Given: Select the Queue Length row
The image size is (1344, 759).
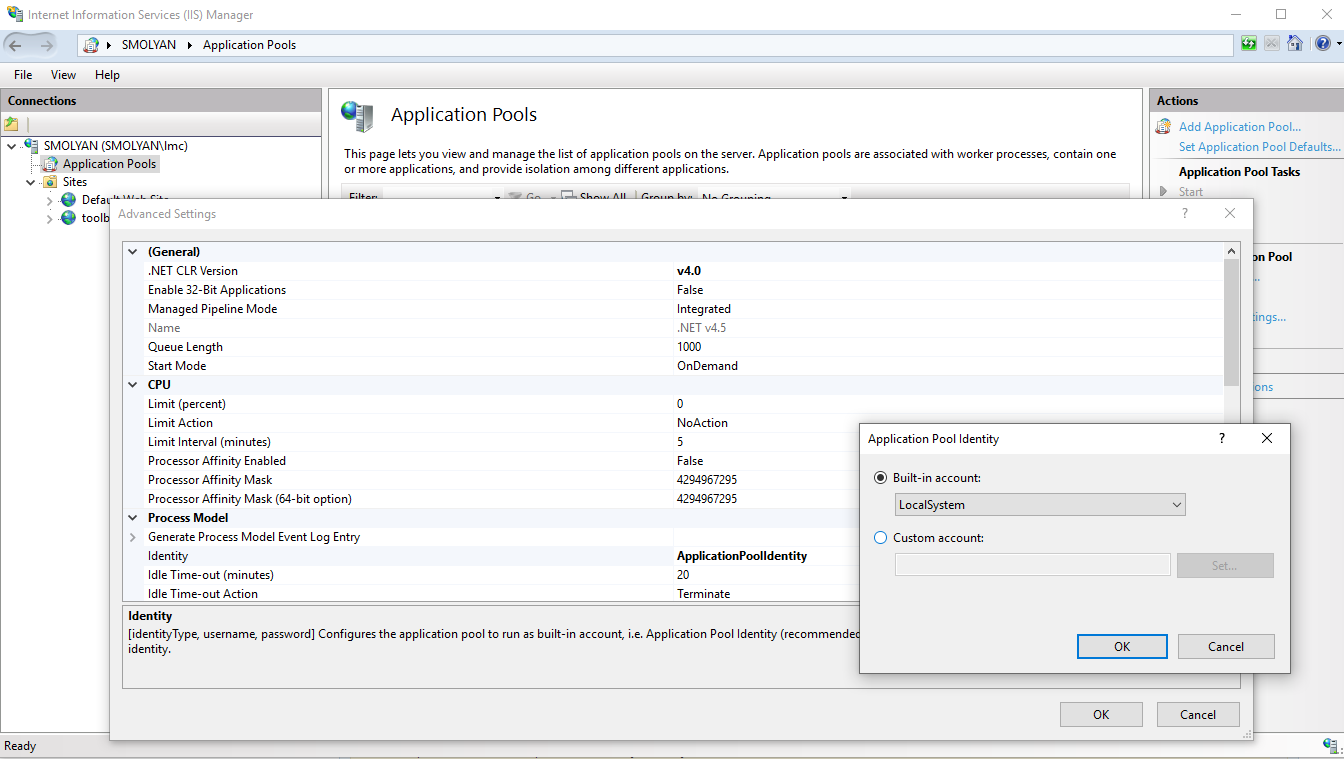Looking at the screenshot, I should click(673, 347).
